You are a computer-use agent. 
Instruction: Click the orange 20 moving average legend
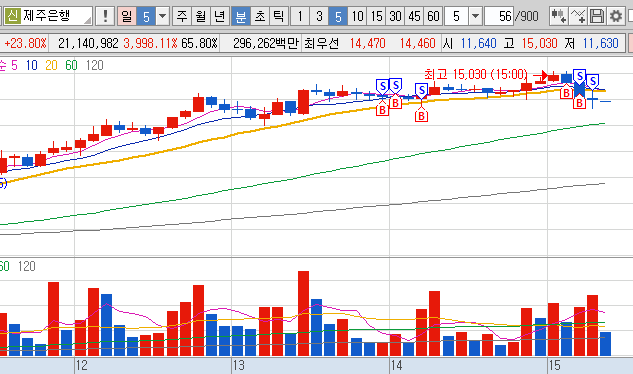click(x=51, y=65)
